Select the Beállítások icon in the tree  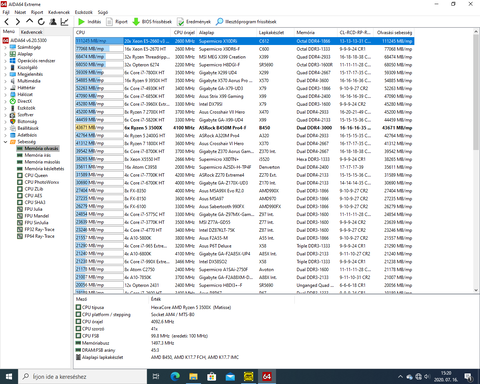pyautogui.click(x=13, y=128)
